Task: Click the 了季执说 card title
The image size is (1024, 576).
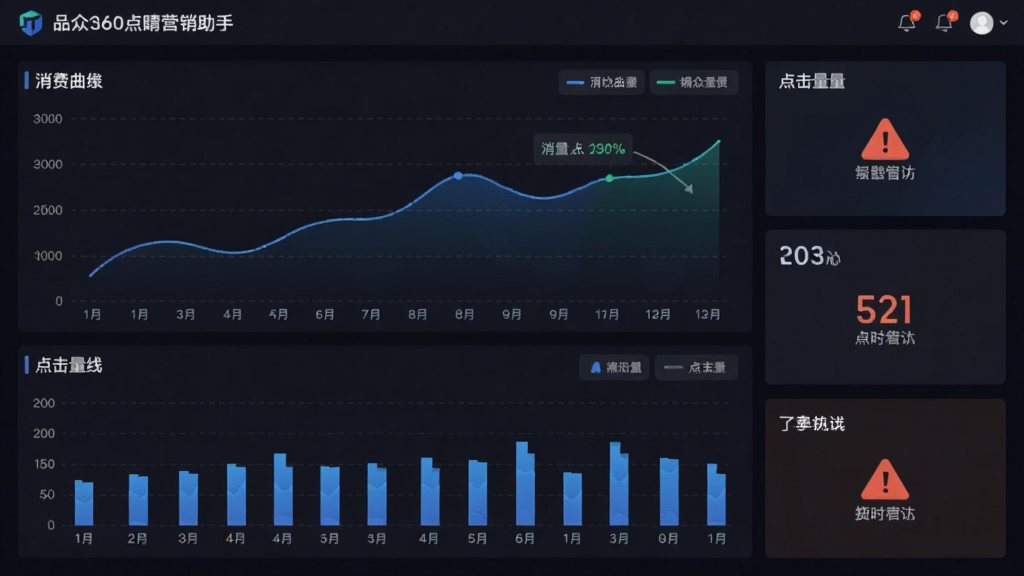Action: pyautogui.click(x=812, y=424)
